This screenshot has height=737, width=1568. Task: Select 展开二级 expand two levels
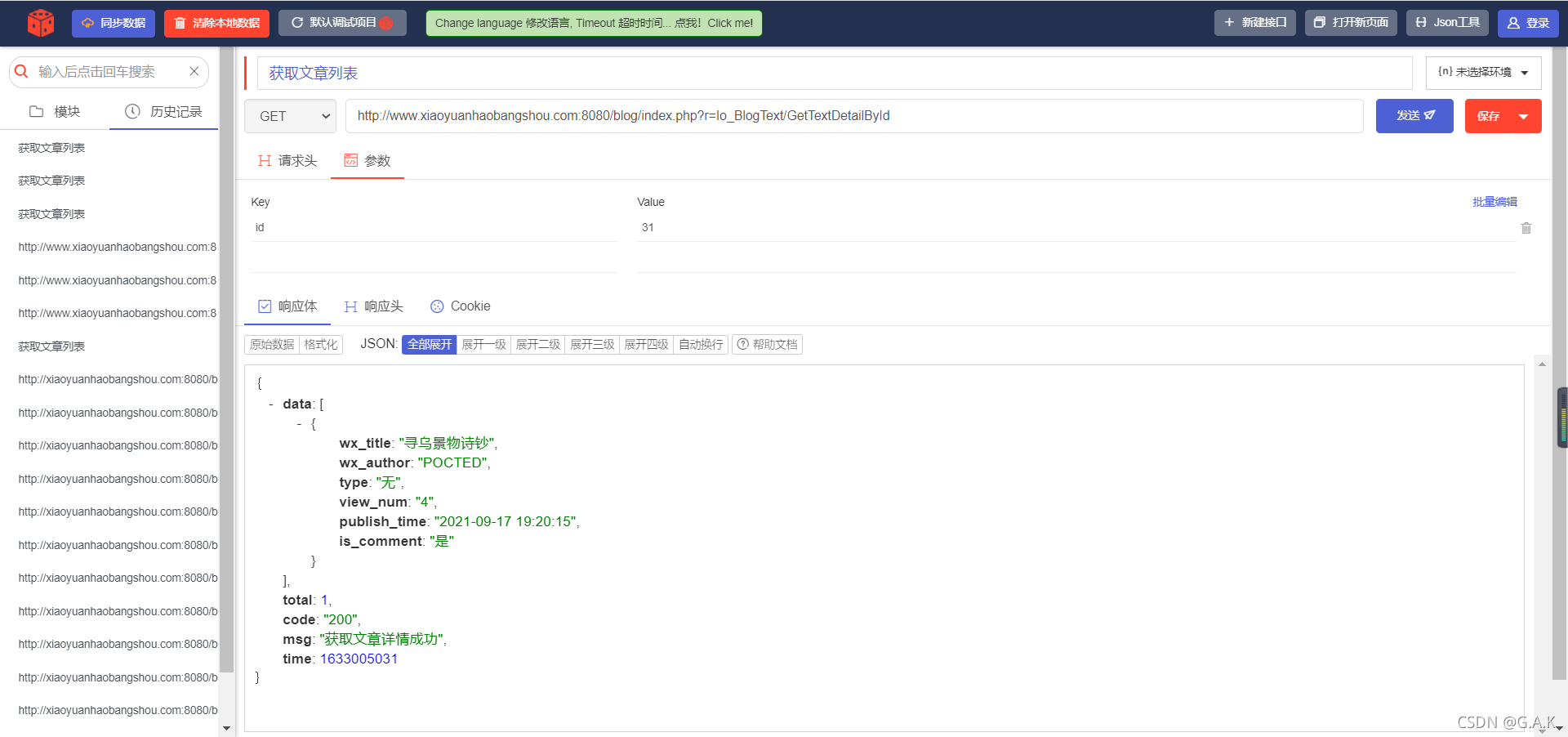pos(537,345)
